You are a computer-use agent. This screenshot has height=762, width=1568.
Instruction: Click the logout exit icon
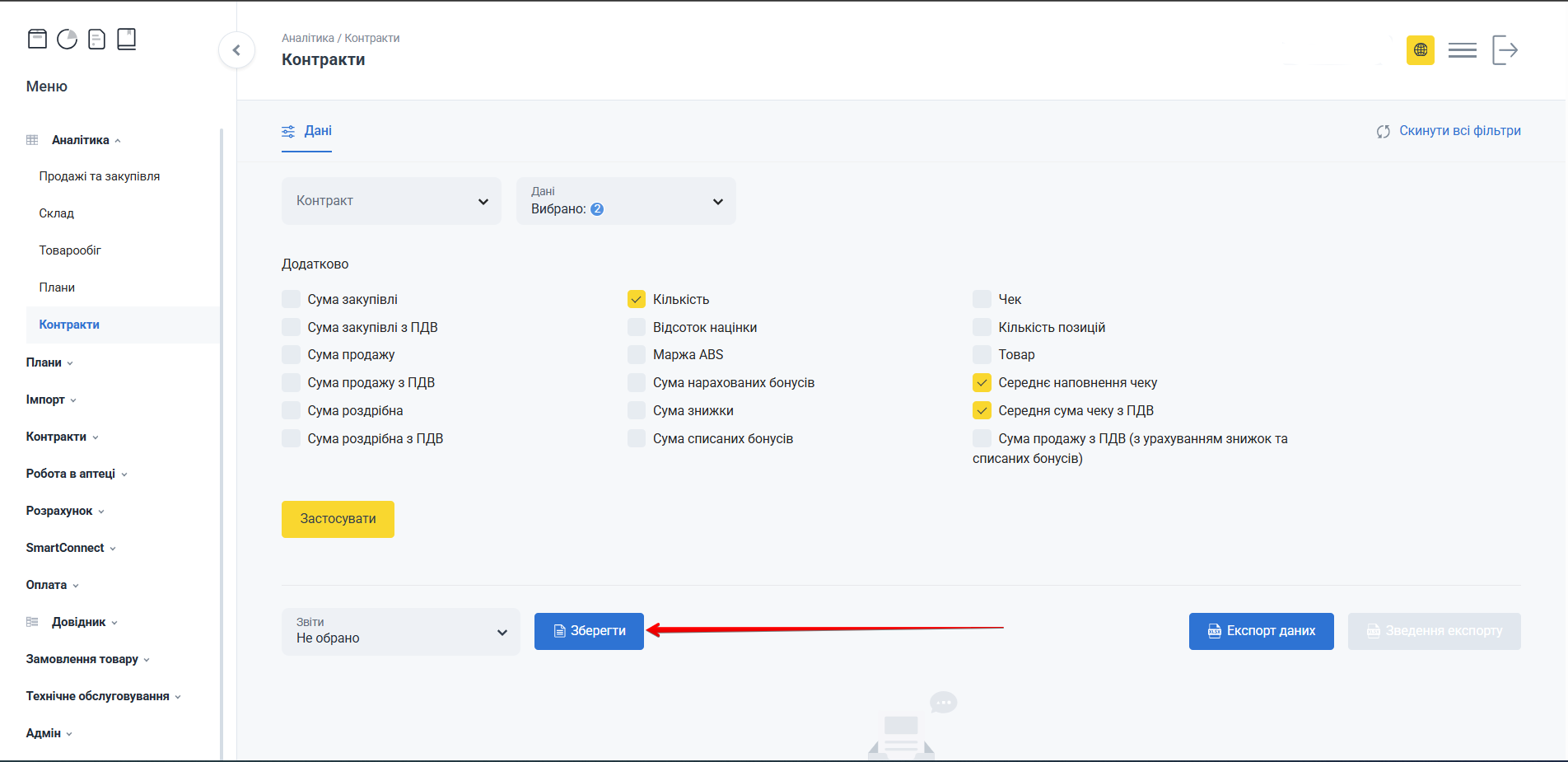point(1504,50)
